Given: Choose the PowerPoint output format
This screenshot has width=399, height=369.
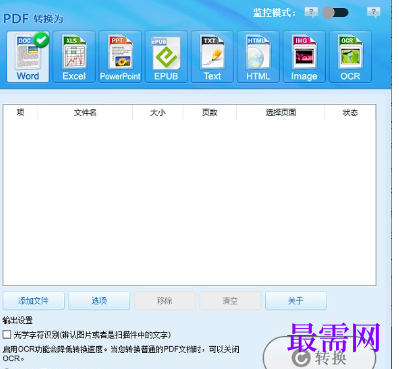Looking at the screenshot, I should [120, 57].
